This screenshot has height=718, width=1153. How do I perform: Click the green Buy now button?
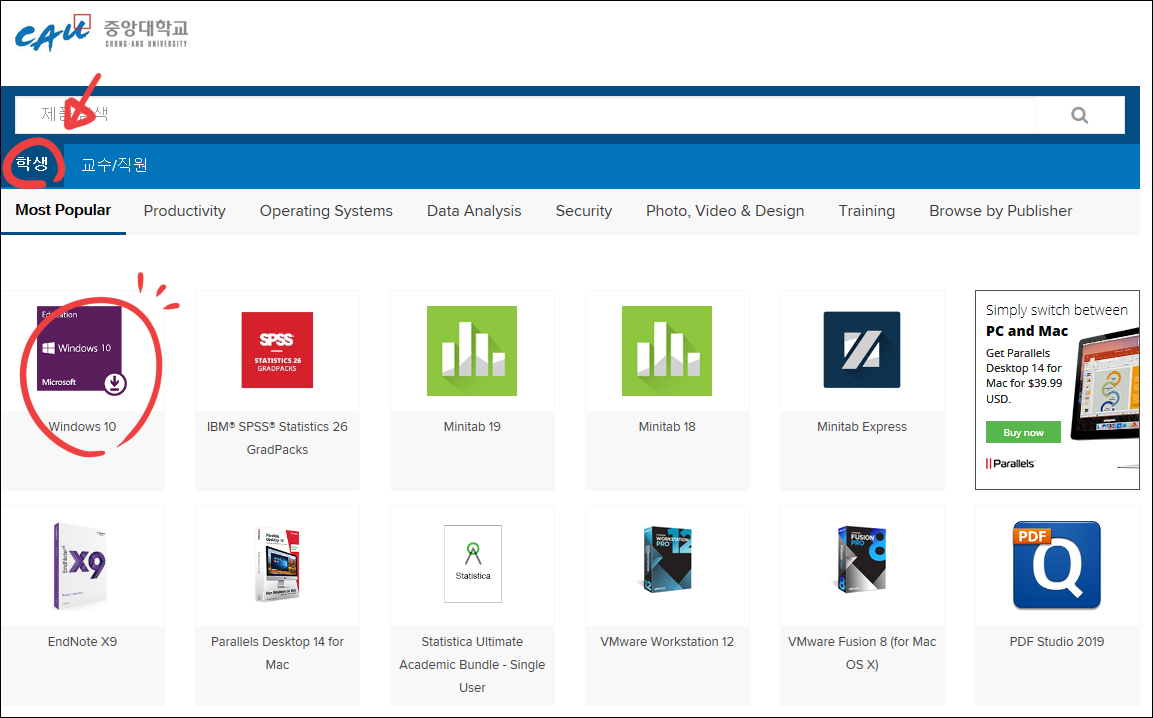pos(1023,433)
